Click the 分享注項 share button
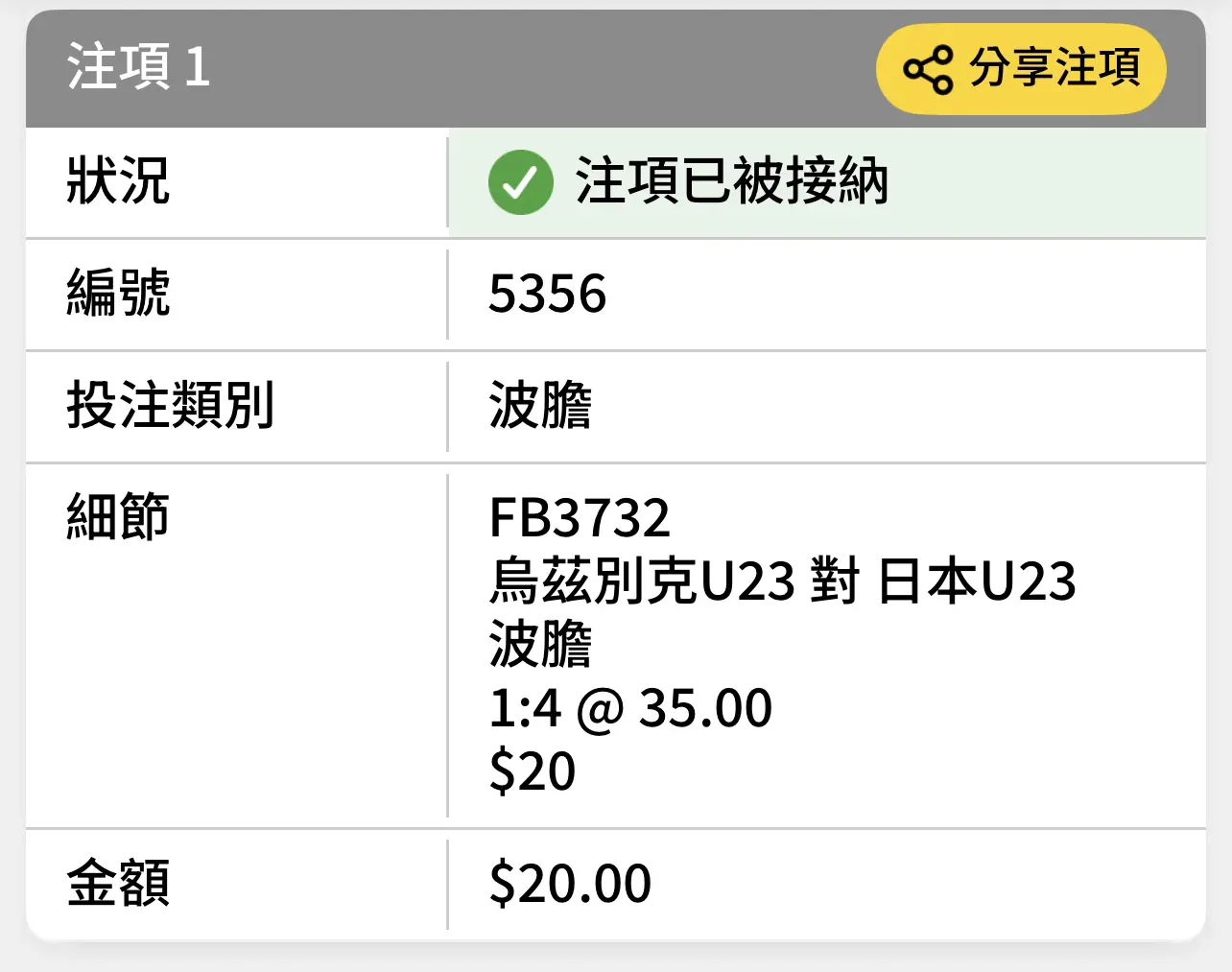 coord(1021,69)
